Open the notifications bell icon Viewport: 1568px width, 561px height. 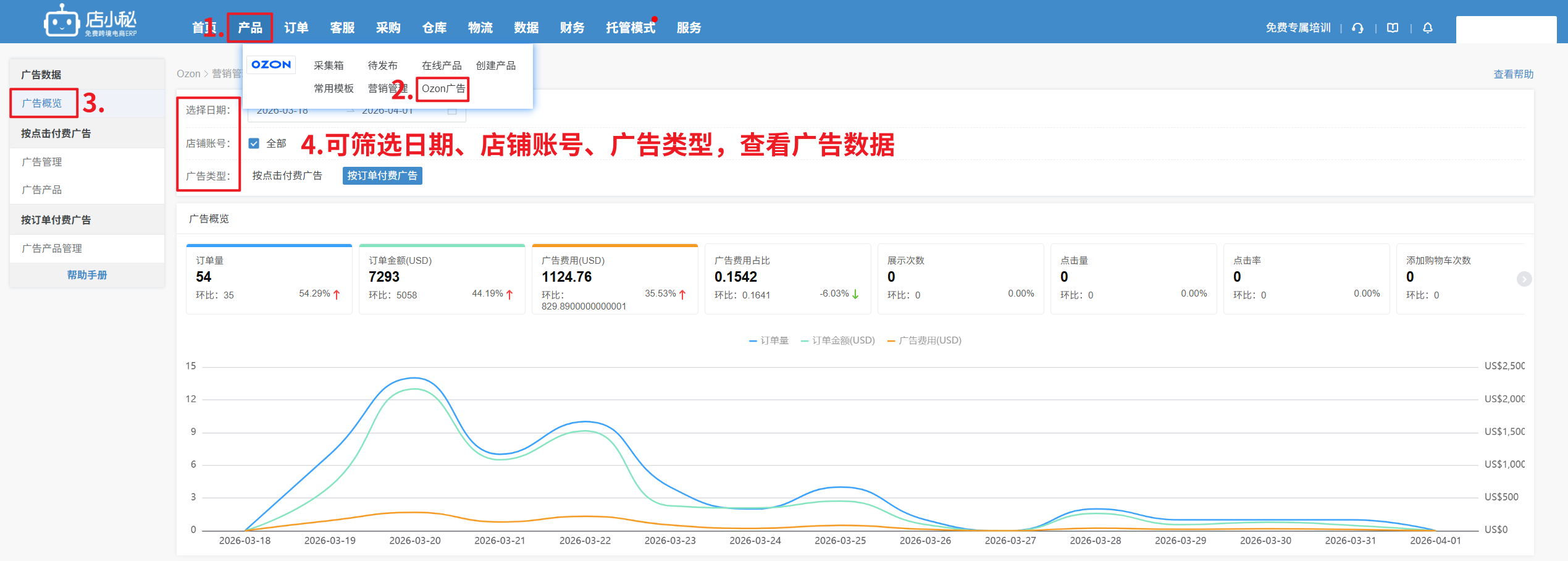pyautogui.click(x=1428, y=28)
